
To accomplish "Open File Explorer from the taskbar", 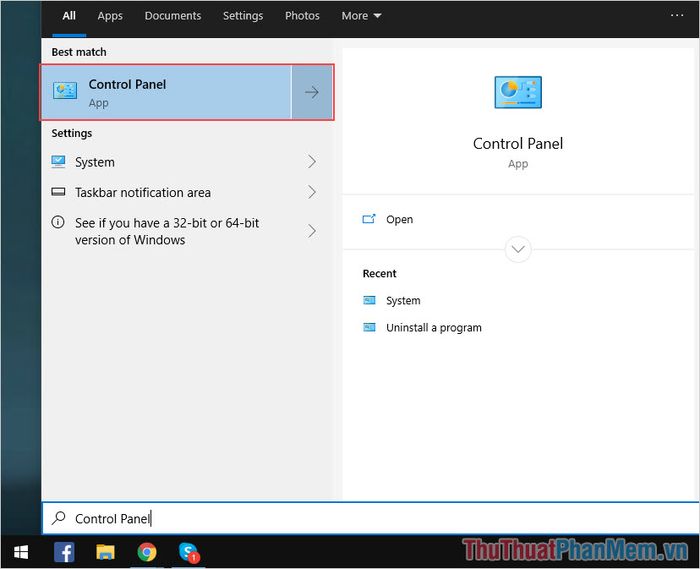I will point(105,551).
